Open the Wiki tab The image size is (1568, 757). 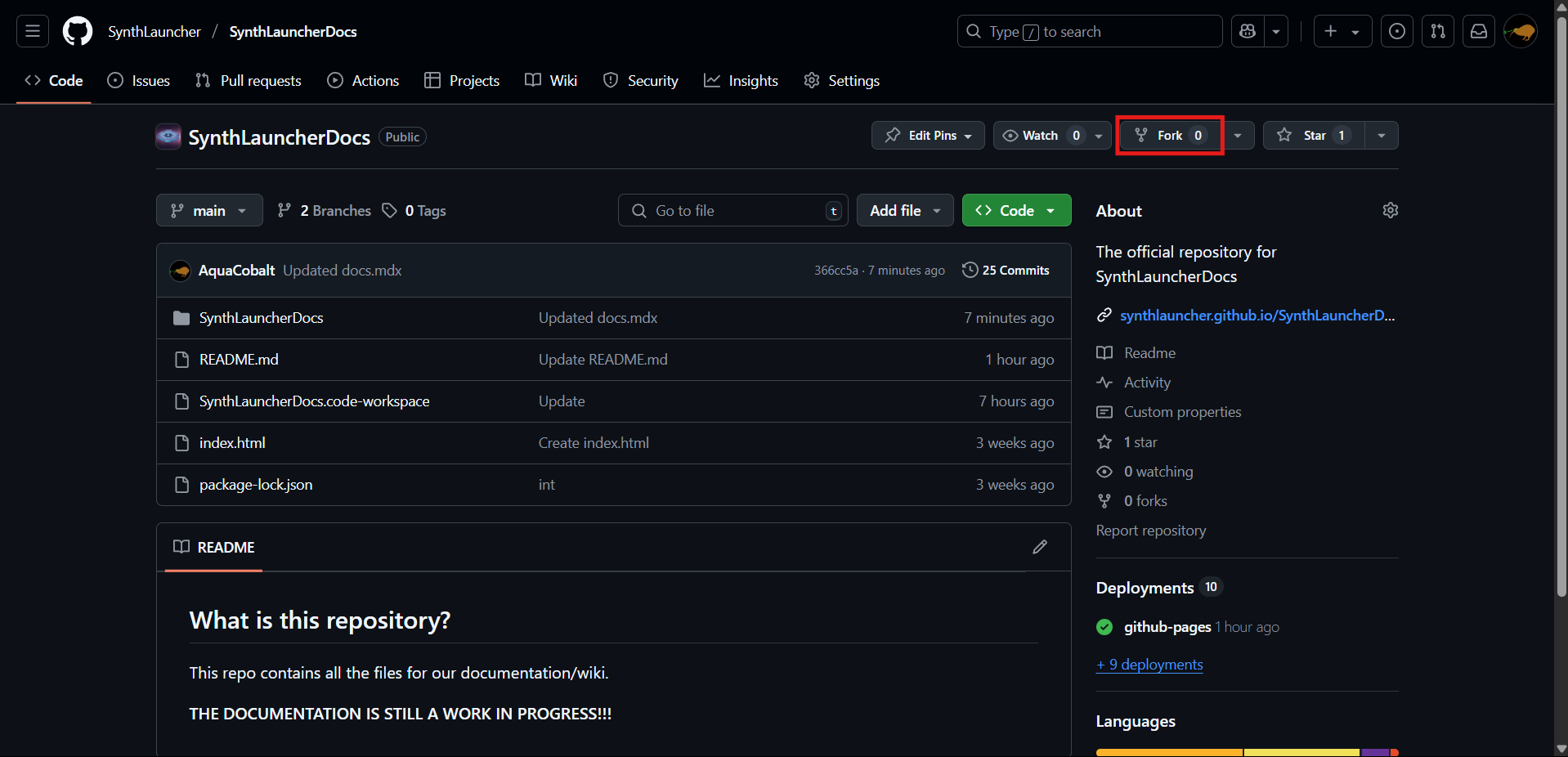[x=551, y=80]
